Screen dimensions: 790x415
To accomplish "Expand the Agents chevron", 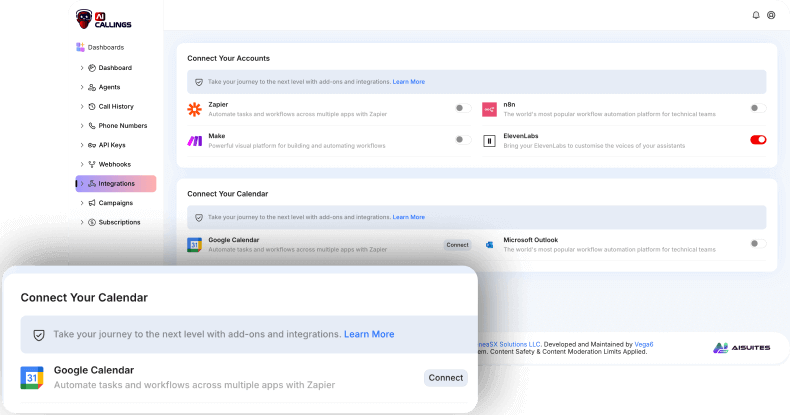I will [x=82, y=87].
